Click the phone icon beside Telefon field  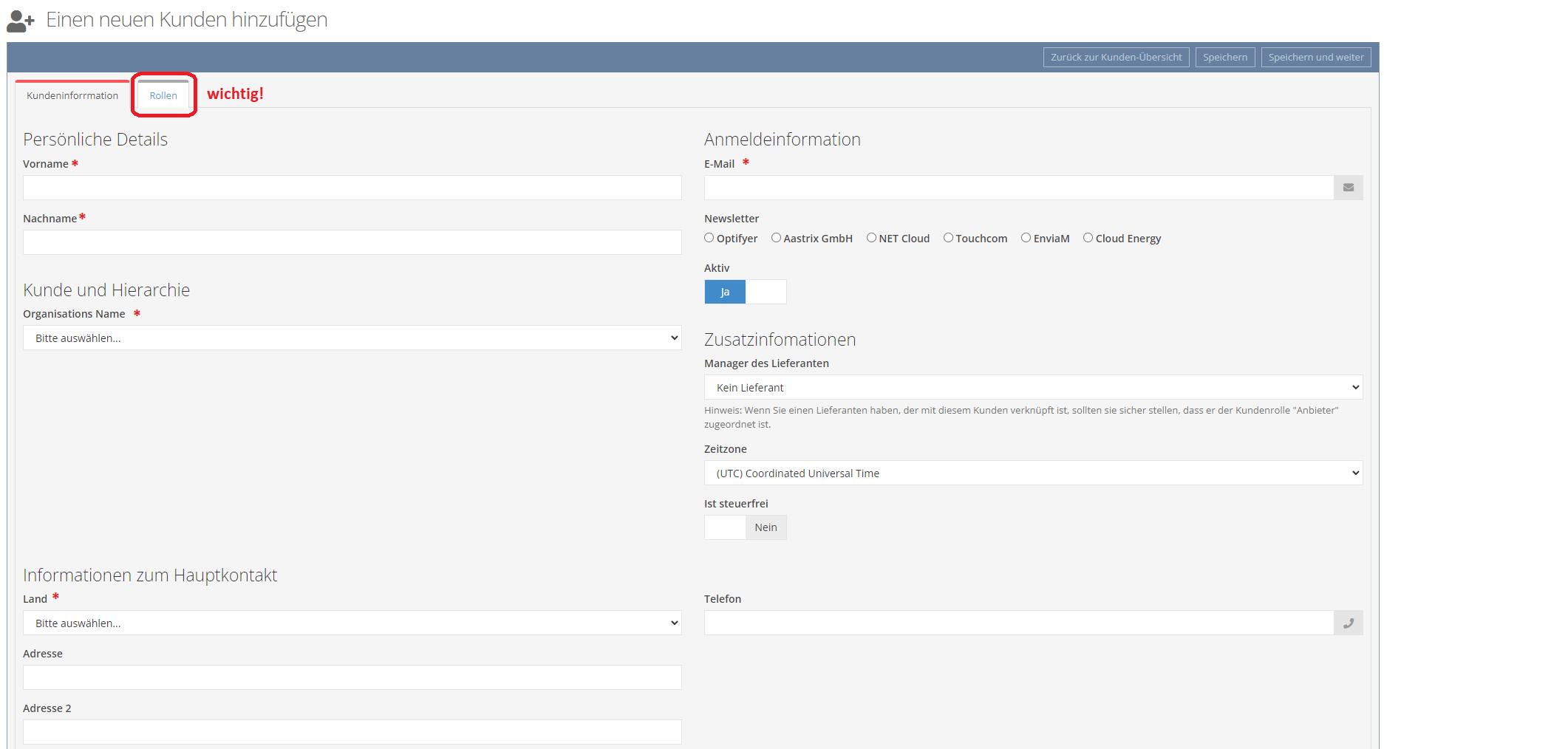tap(1348, 623)
